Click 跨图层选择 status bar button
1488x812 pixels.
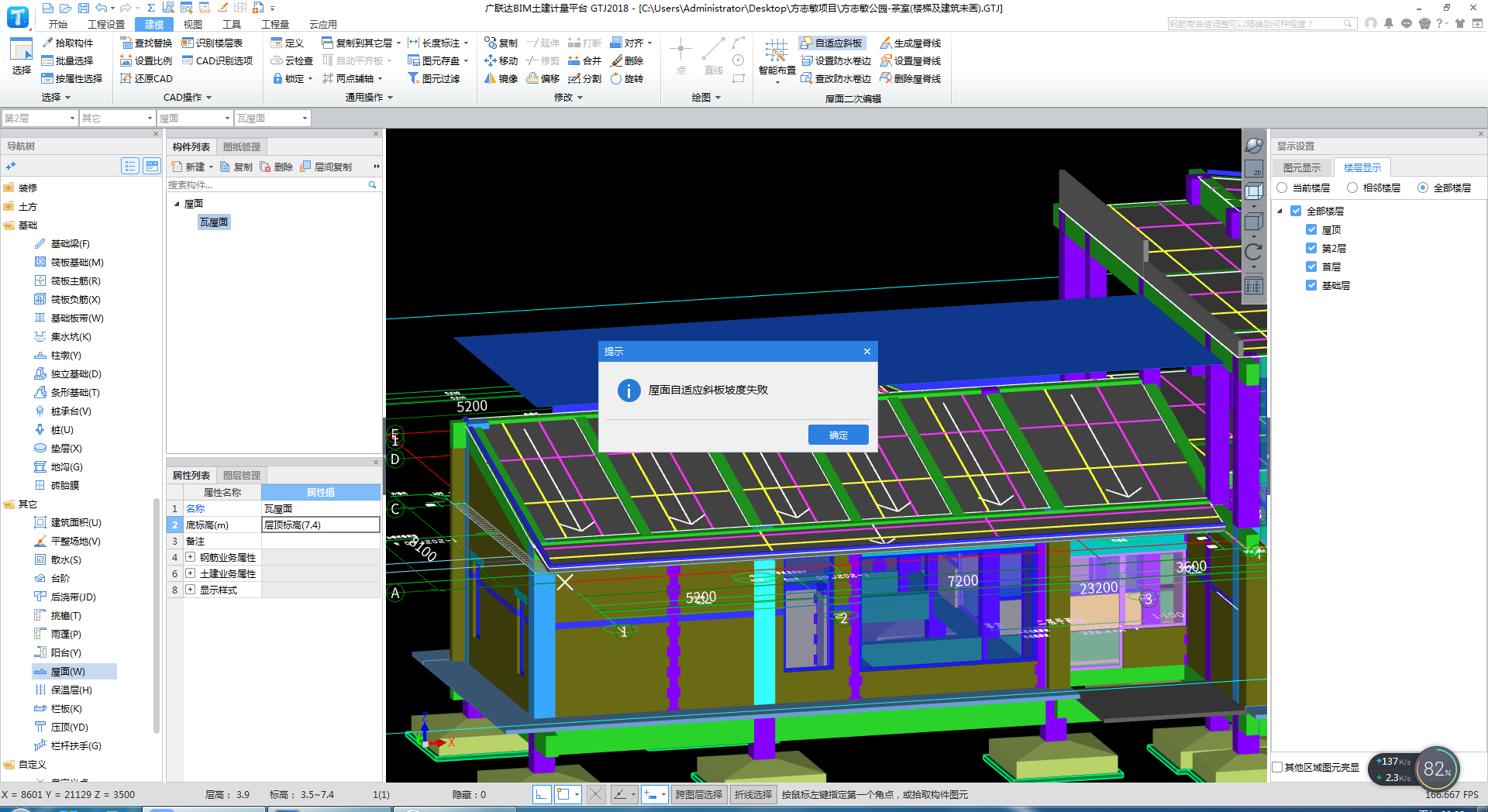point(698,794)
